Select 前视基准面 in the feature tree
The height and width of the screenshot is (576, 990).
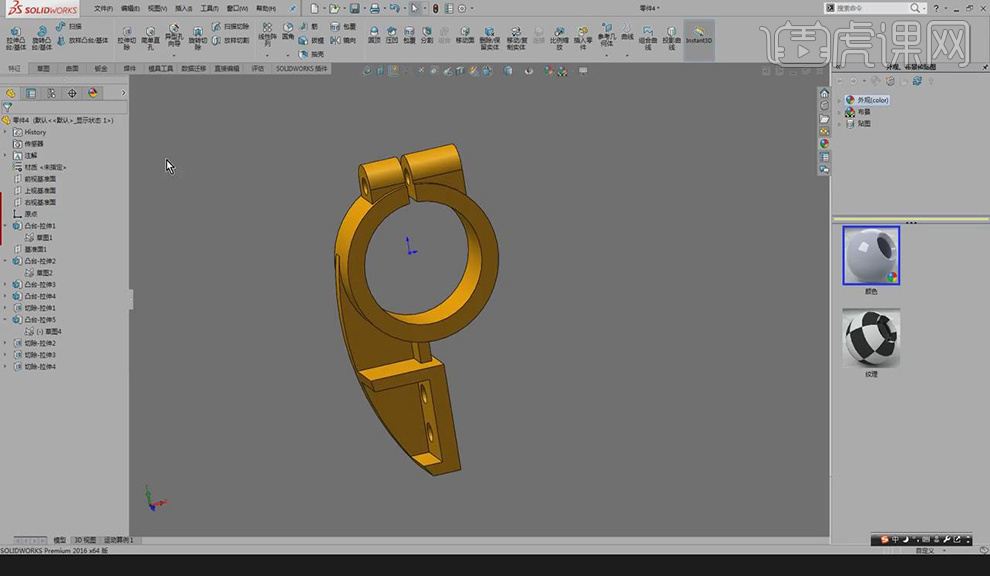pos(40,179)
